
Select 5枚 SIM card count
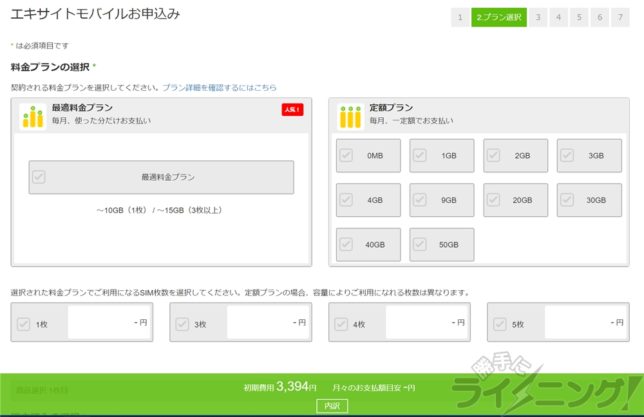click(558, 322)
